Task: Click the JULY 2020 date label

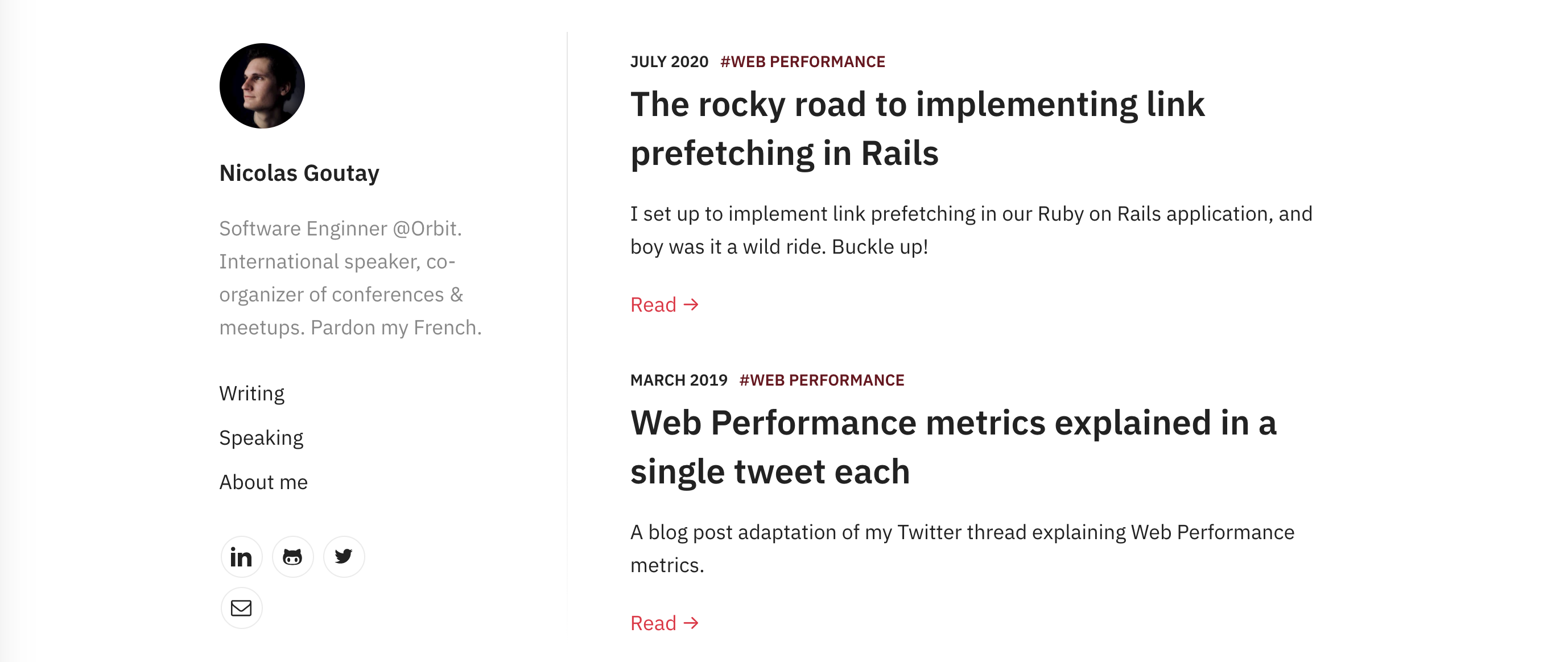Action: point(669,62)
